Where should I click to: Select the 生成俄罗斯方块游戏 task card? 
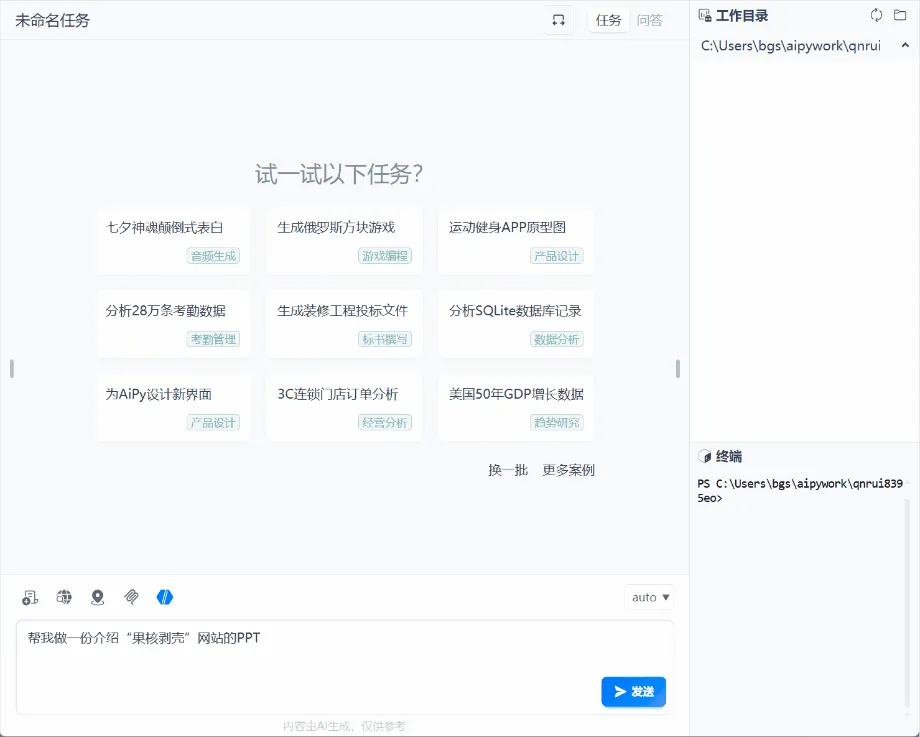tap(344, 241)
